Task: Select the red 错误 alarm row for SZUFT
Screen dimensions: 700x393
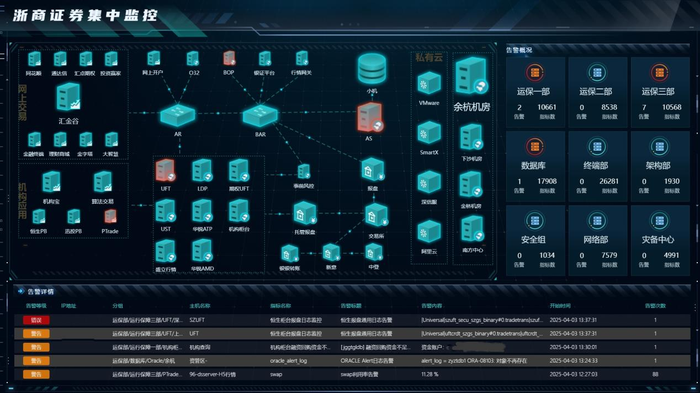Action: tap(352, 320)
